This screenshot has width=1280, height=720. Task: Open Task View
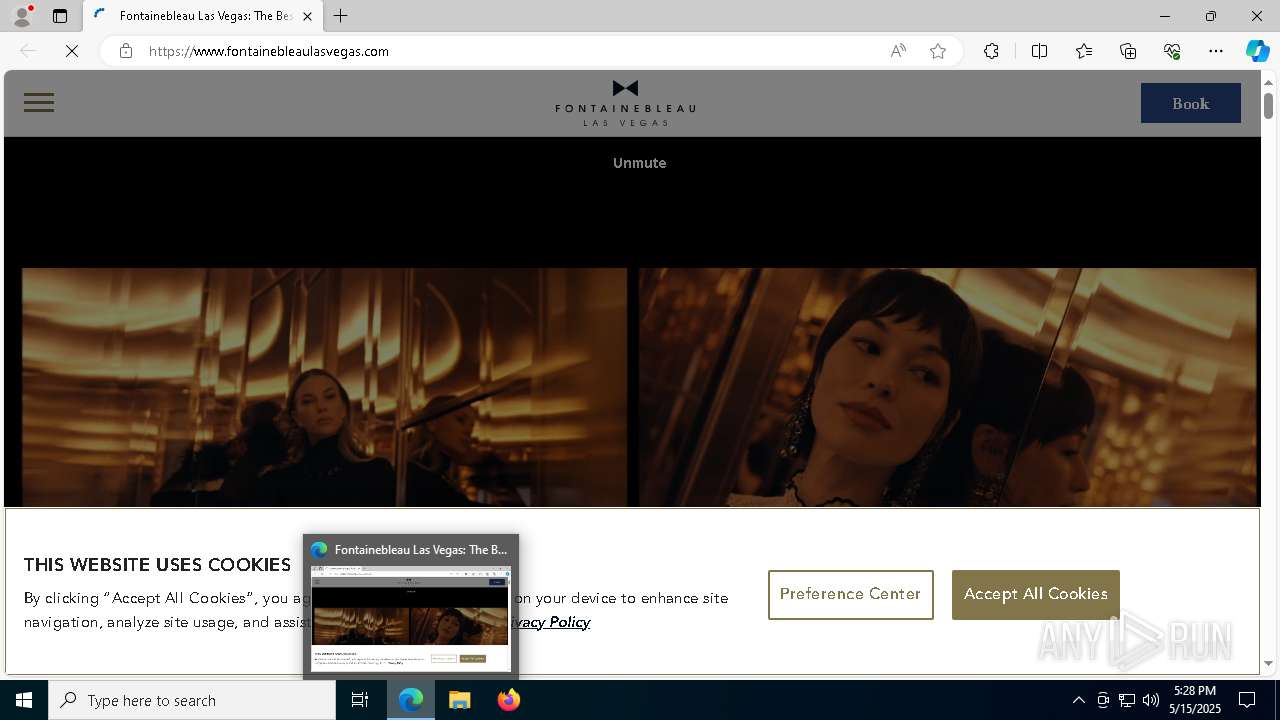coord(360,700)
